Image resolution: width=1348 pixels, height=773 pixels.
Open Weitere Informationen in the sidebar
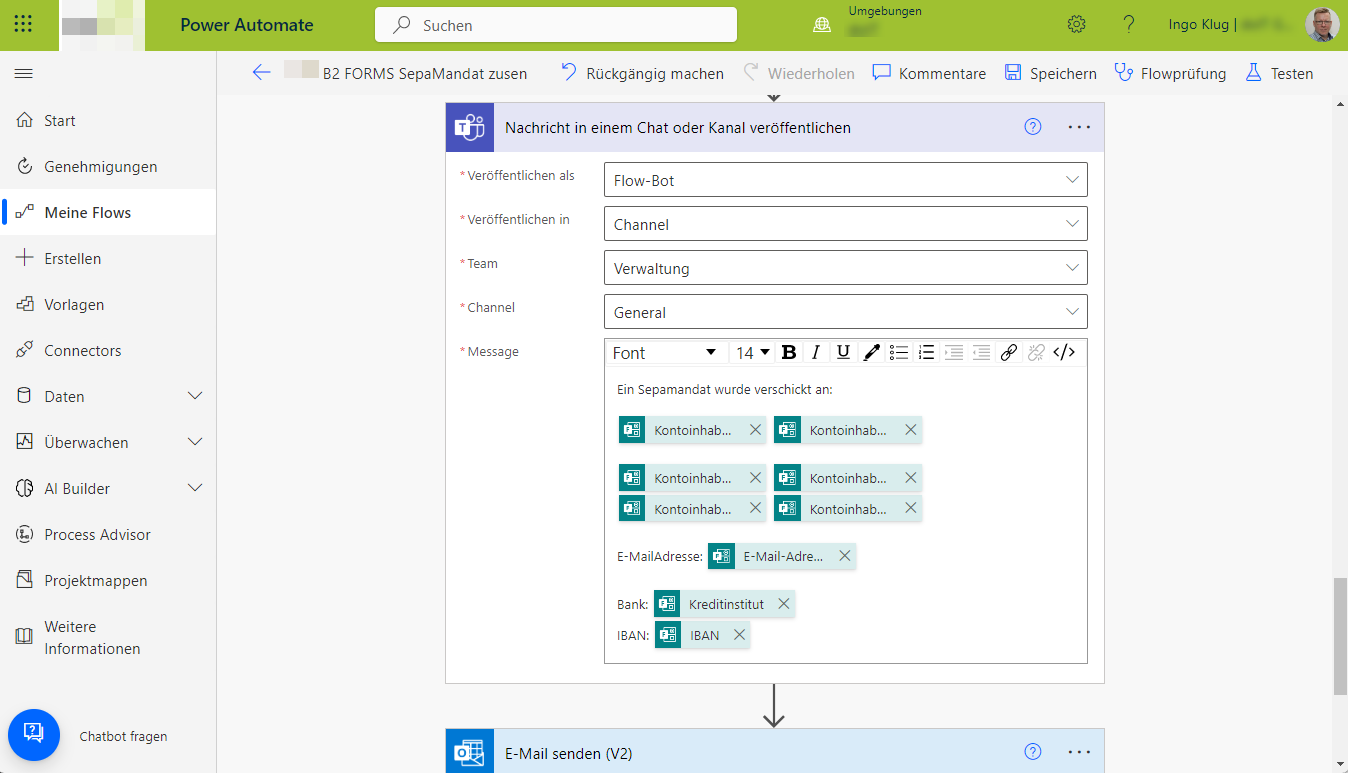108,637
